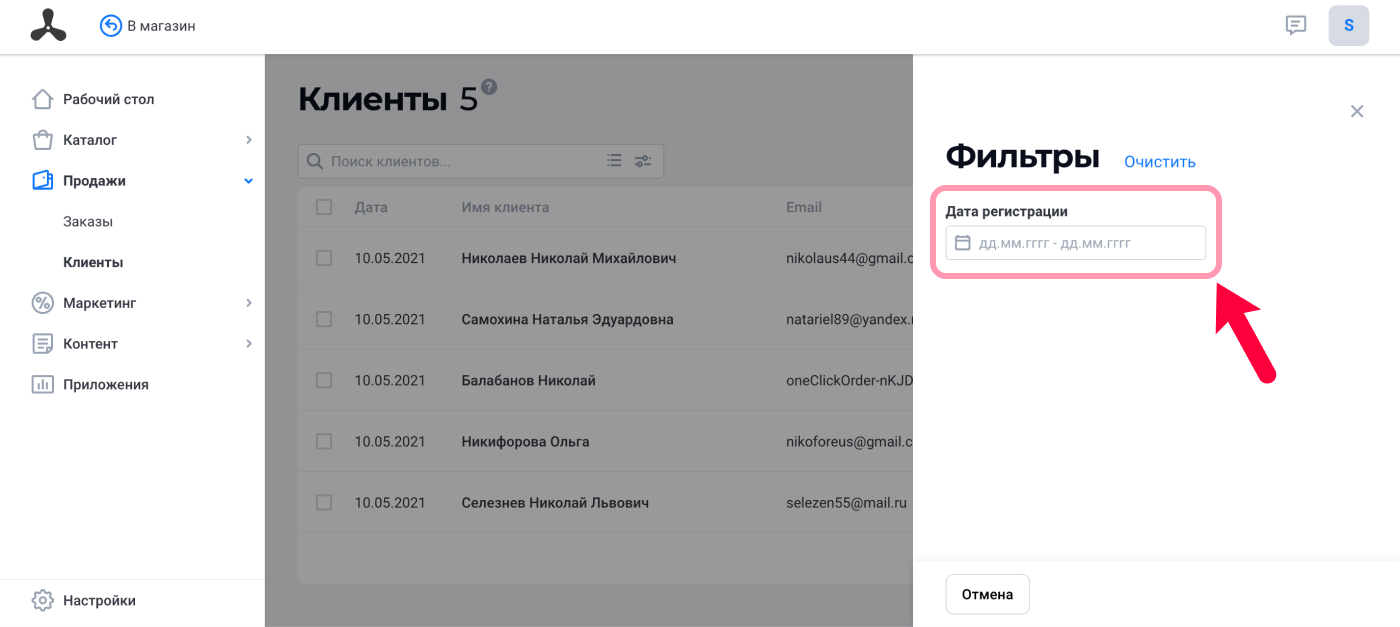This screenshot has height=627, width=1400.
Task: Click email nikolaus44@gmail address
Action: click(x=850, y=258)
